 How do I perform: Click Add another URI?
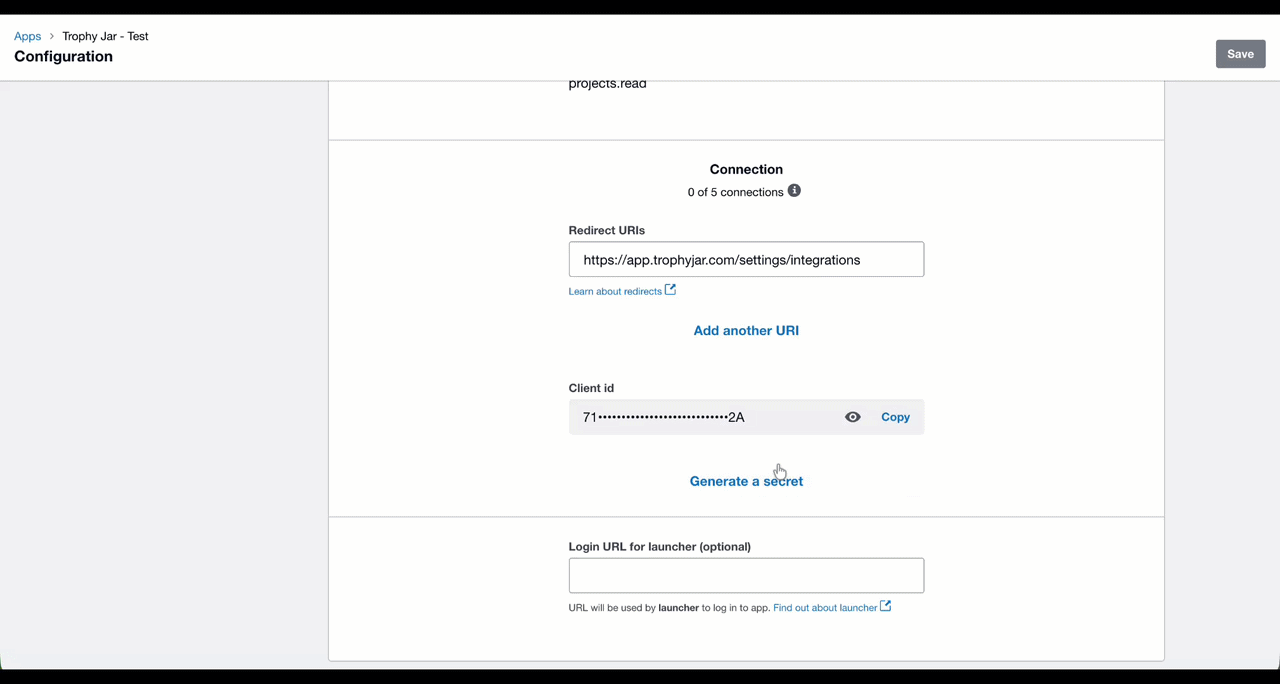tap(746, 331)
